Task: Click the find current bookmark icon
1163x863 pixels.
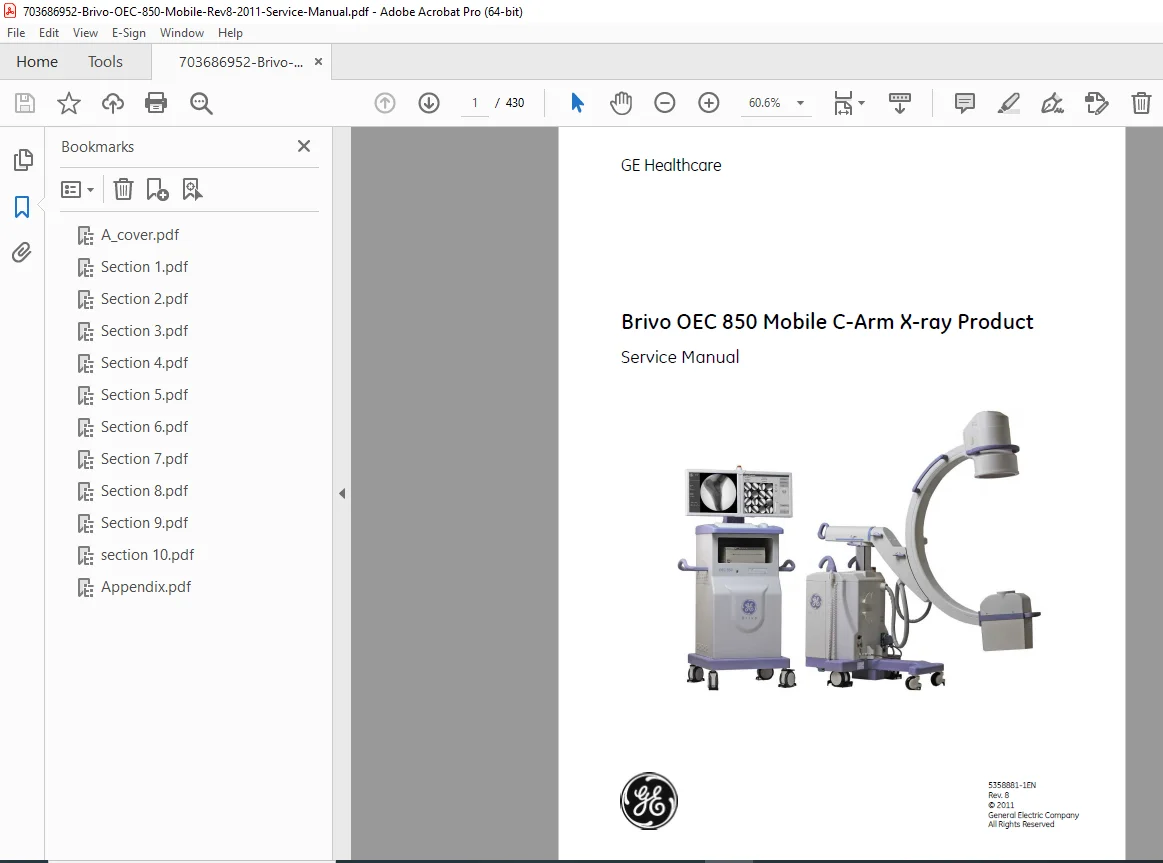Action: click(192, 190)
